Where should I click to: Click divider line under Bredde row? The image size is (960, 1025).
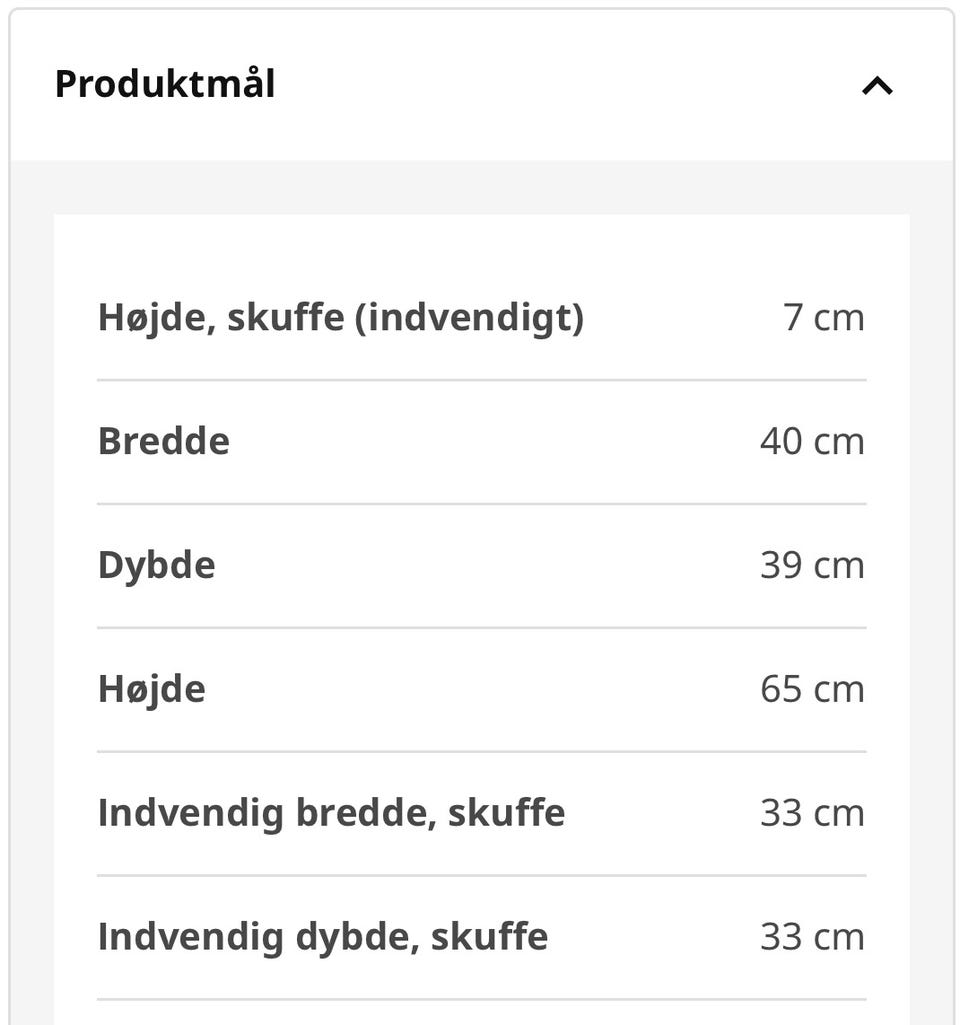(x=482, y=504)
